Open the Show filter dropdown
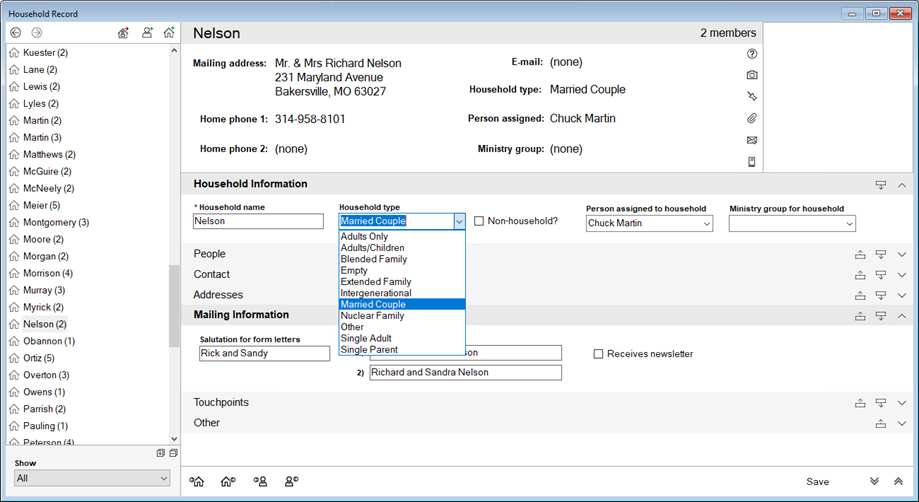Image resolution: width=919 pixels, height=502 pixels. [92, 479]
